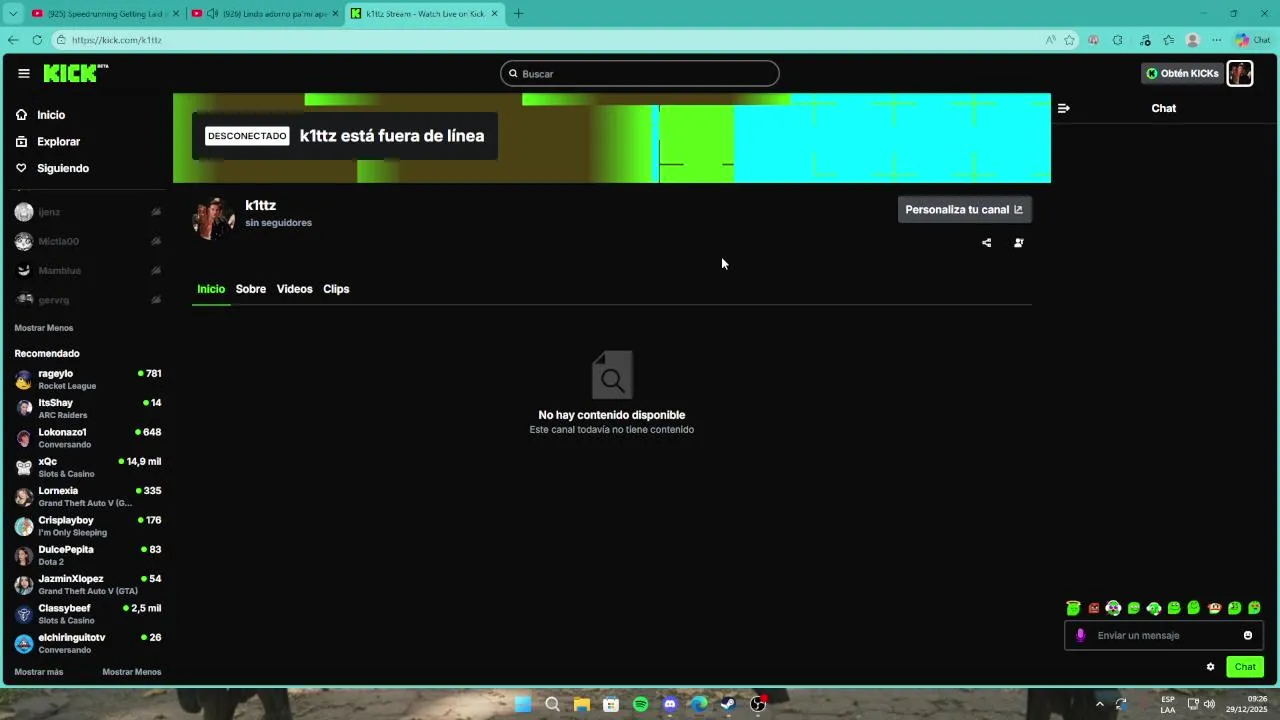Click the user icon beside share
The image size is (1280, 720).
coord(1018,243)
